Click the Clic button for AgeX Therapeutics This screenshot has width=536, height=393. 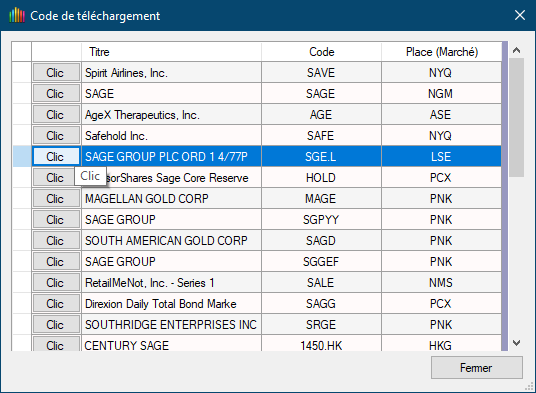tap(56, 114)
